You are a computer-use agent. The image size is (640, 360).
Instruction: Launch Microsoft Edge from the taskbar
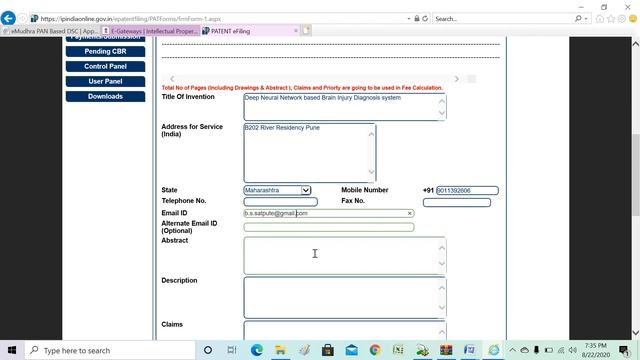(256, 350)
